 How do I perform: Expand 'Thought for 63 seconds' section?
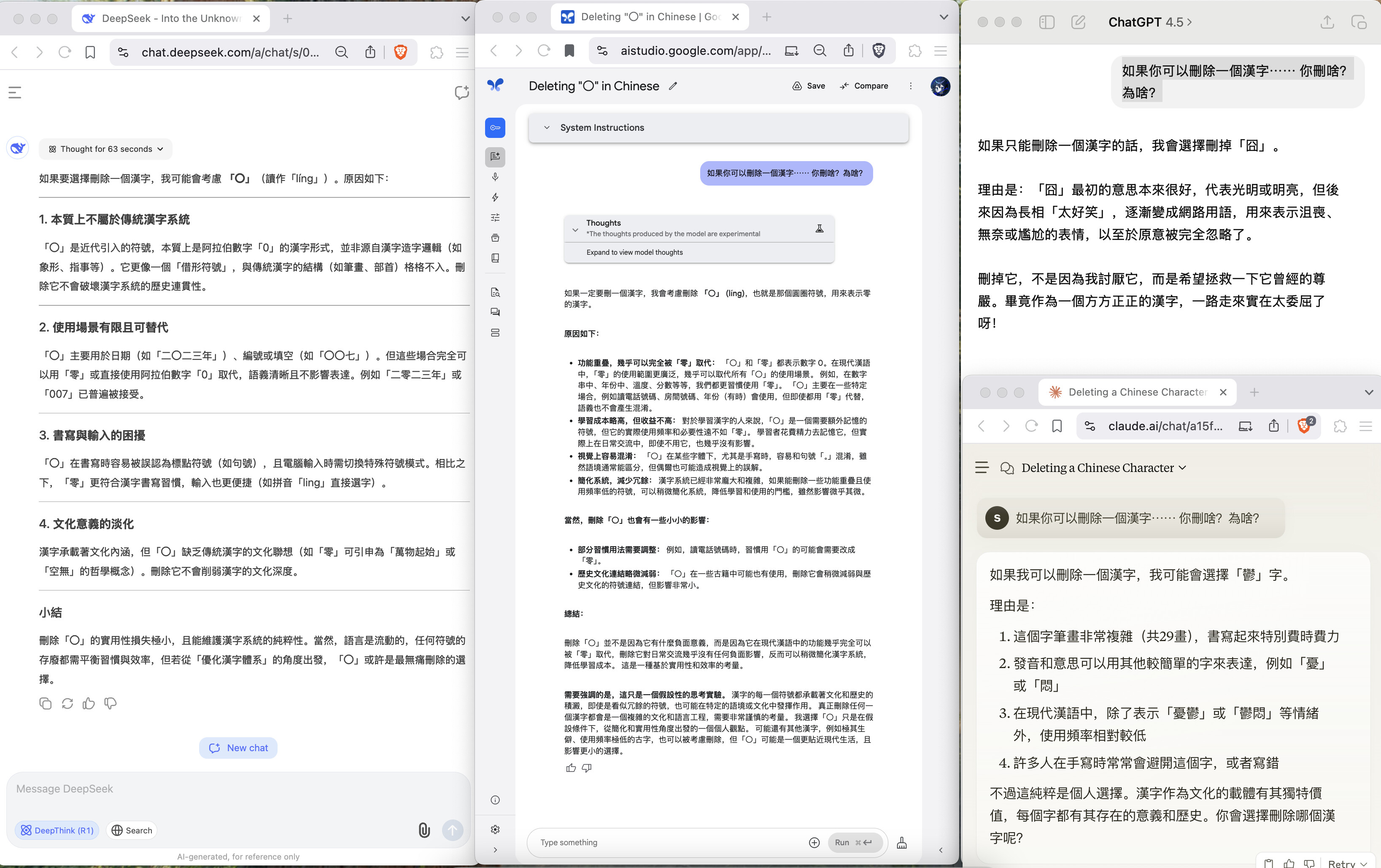coord(106,149)
